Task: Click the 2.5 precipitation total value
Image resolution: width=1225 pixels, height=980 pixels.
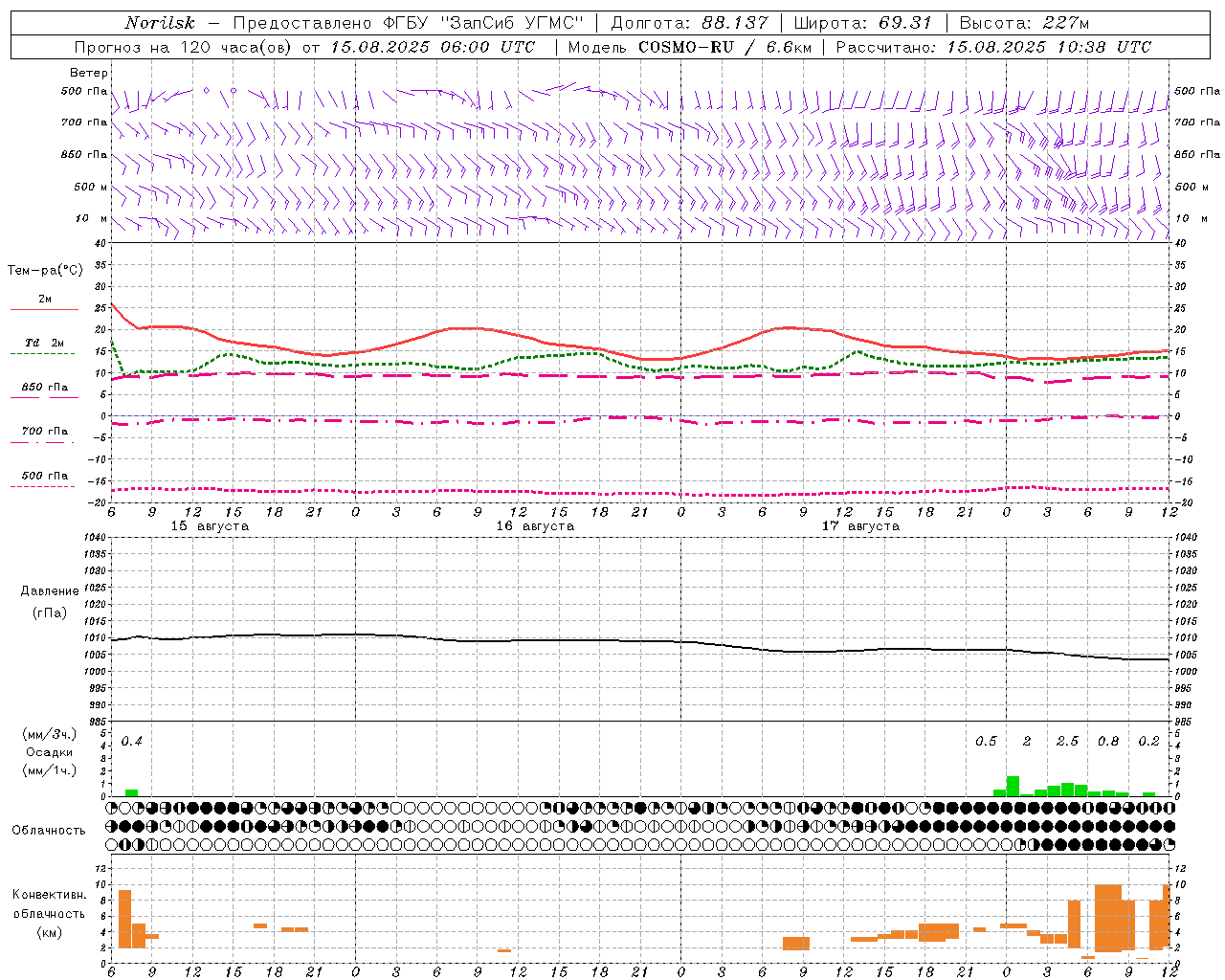Action: (x=1067, y=742)
